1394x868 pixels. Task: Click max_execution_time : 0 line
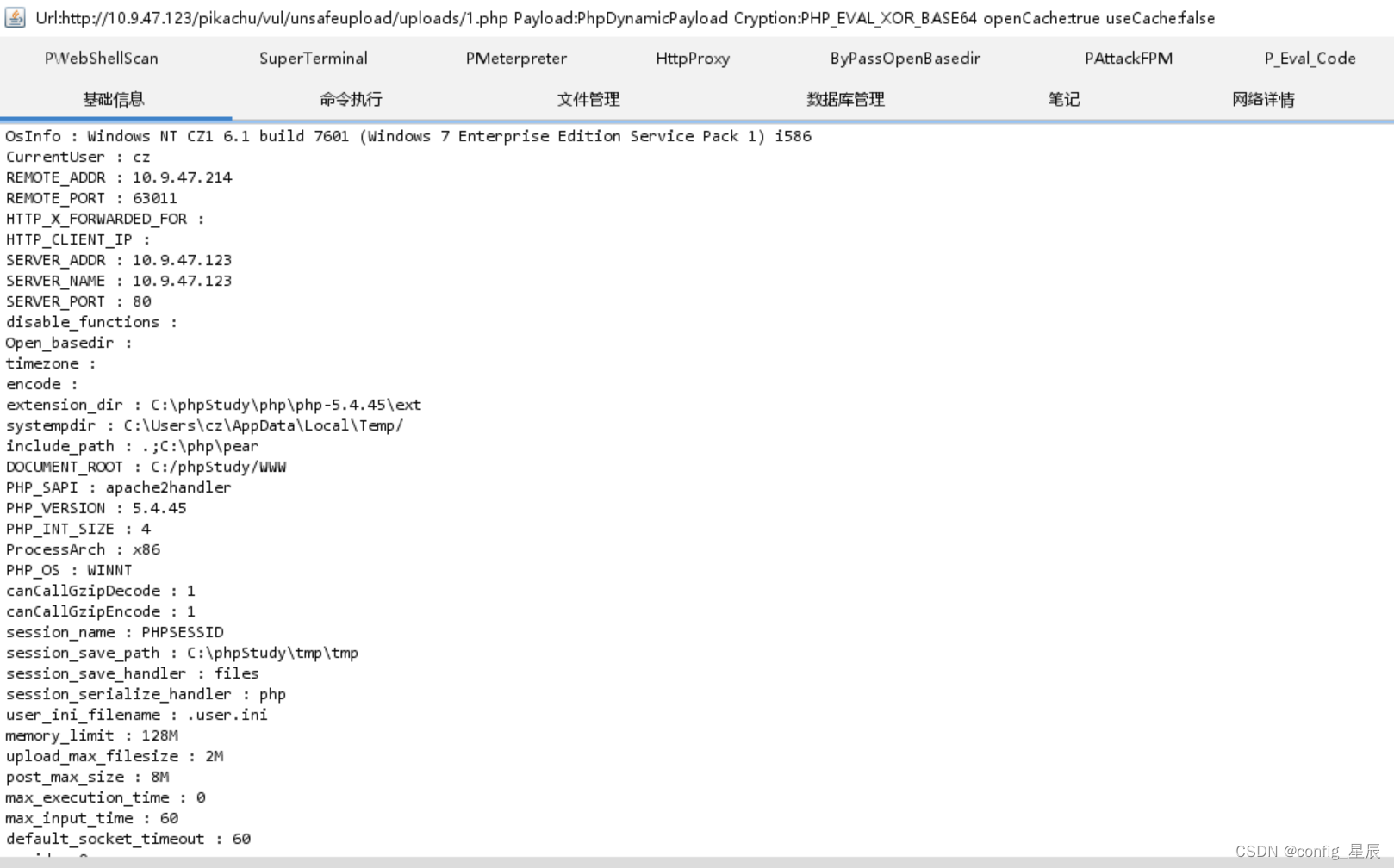105,797
